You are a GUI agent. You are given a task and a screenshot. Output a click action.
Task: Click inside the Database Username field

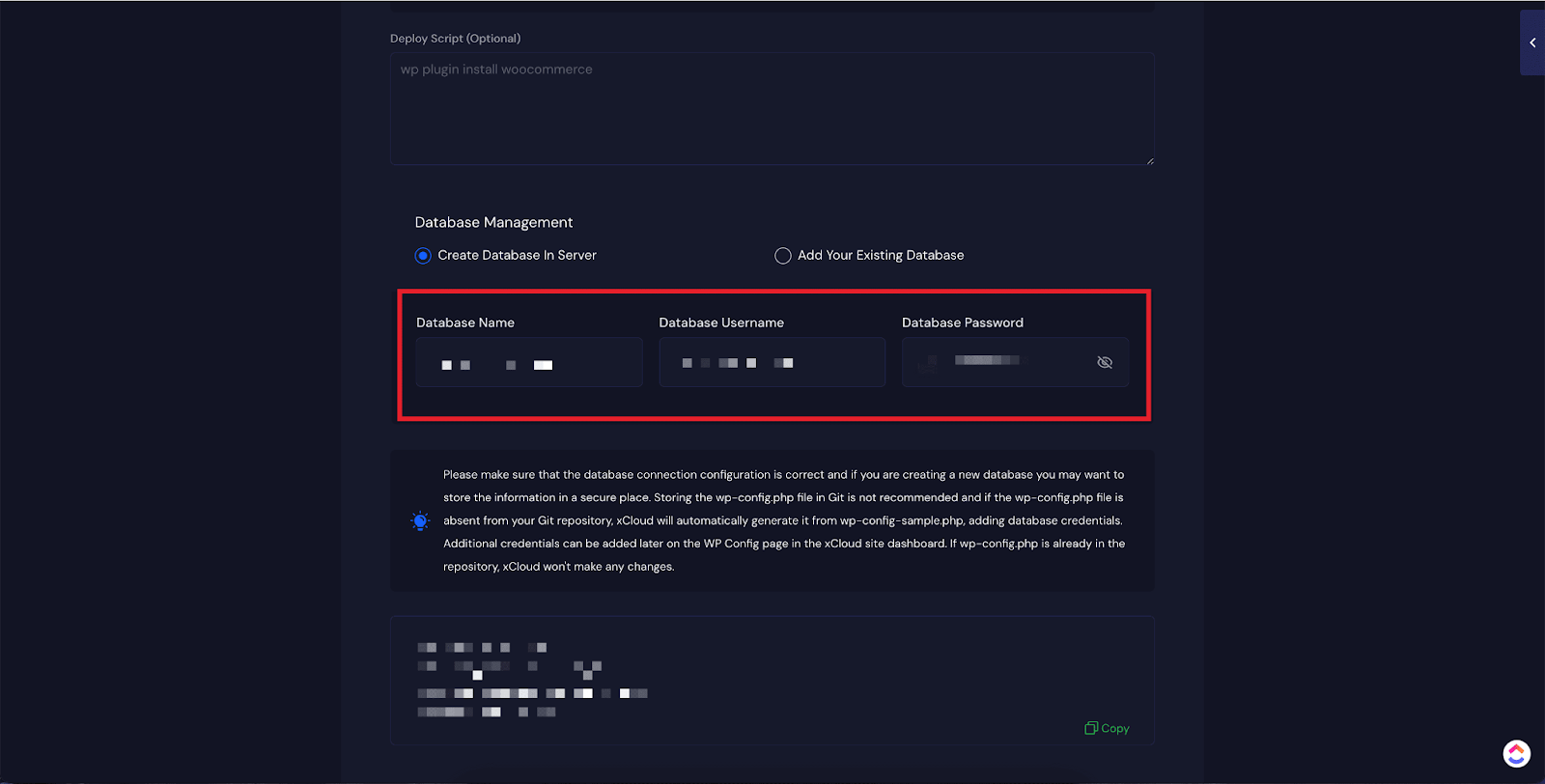click(x=772, y=363)
